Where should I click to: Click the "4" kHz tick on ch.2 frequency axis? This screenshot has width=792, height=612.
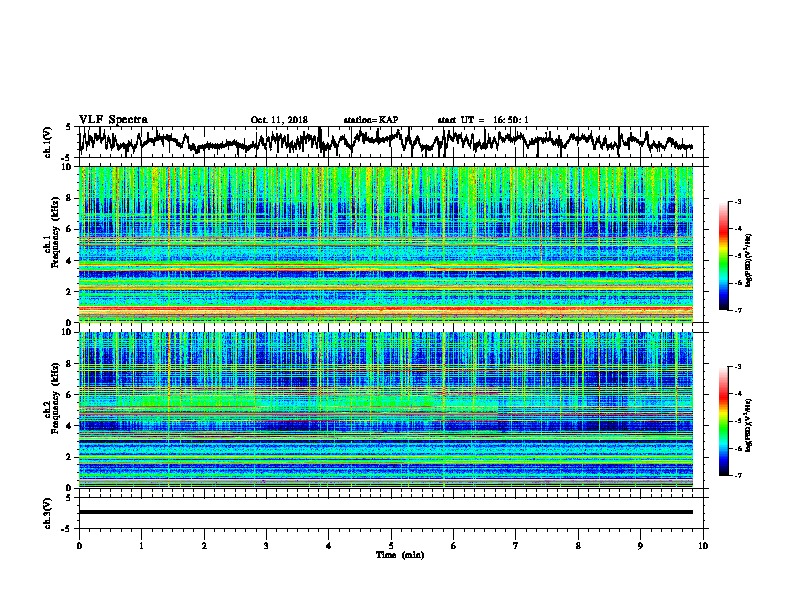click(x=71, y=426)
